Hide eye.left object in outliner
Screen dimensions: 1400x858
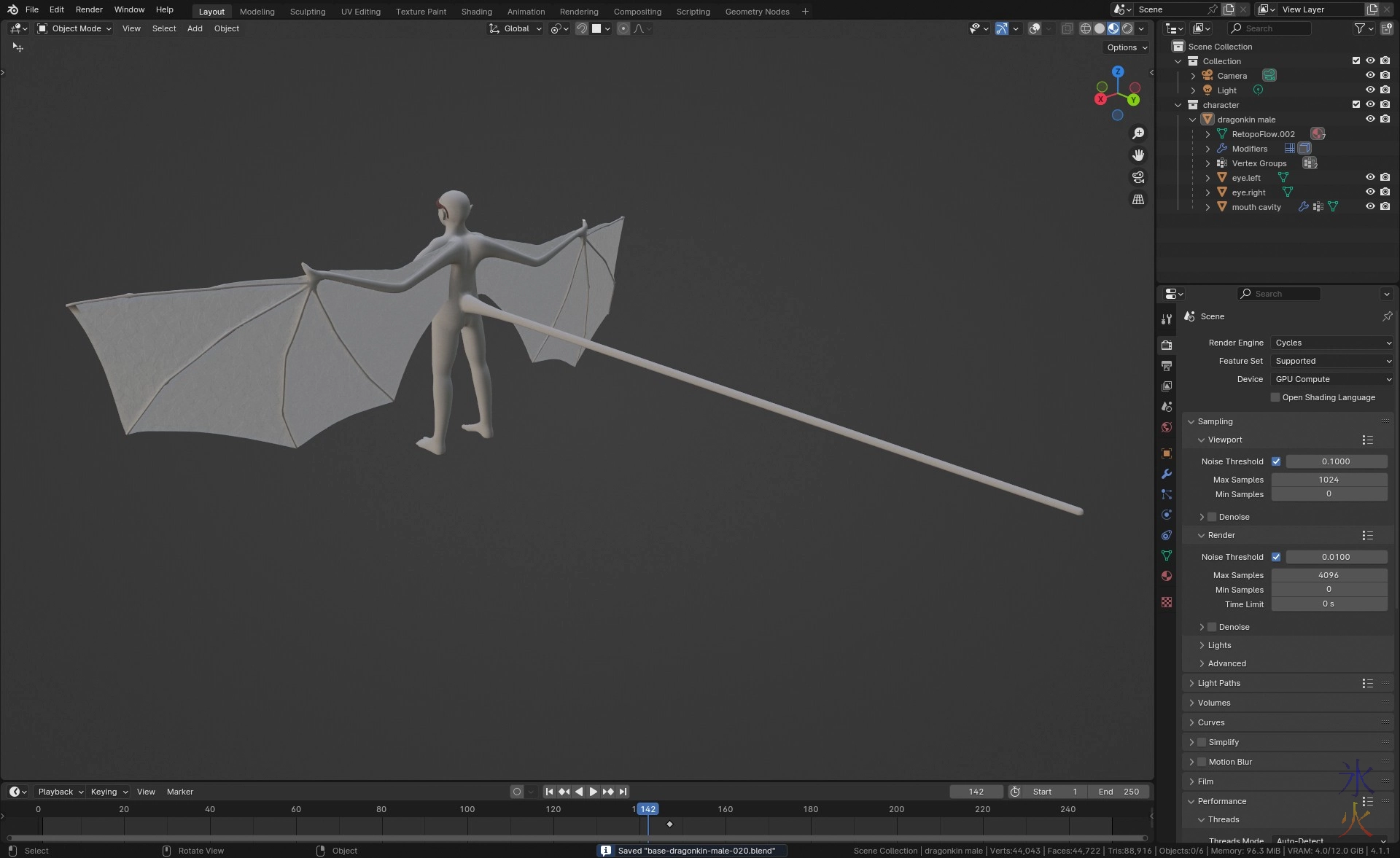click(x=1369, y=177)
